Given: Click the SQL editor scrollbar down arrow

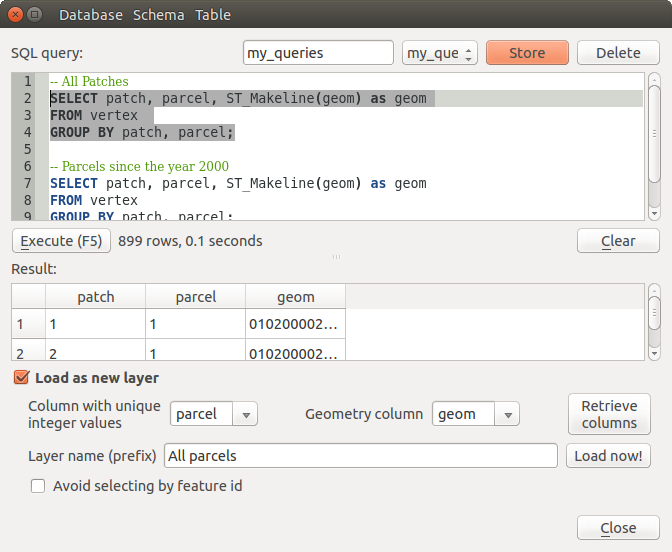Looking at the screenshot, I should tap(654, 213).
